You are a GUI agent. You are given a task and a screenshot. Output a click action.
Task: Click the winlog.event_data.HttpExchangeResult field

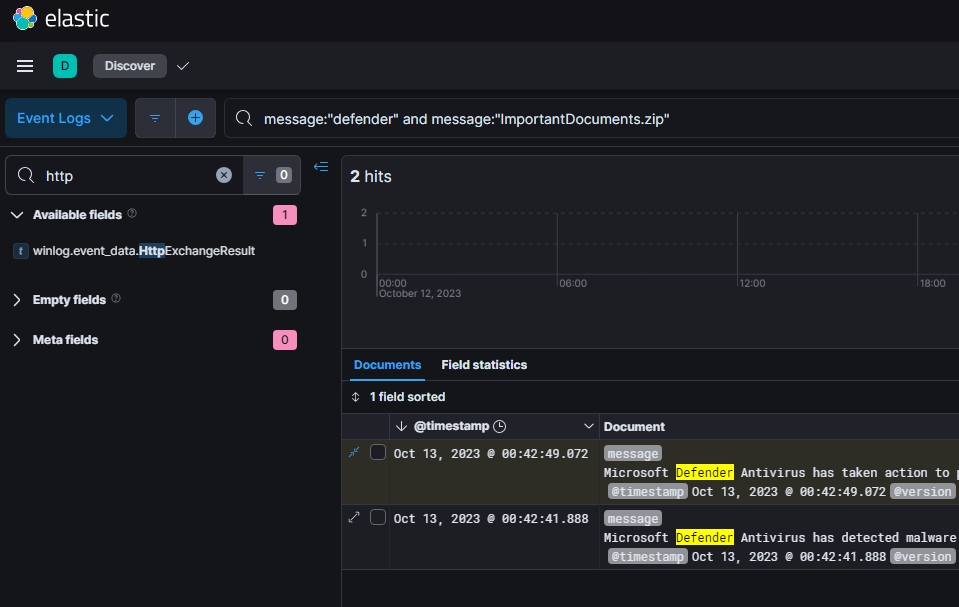(143, 251)
